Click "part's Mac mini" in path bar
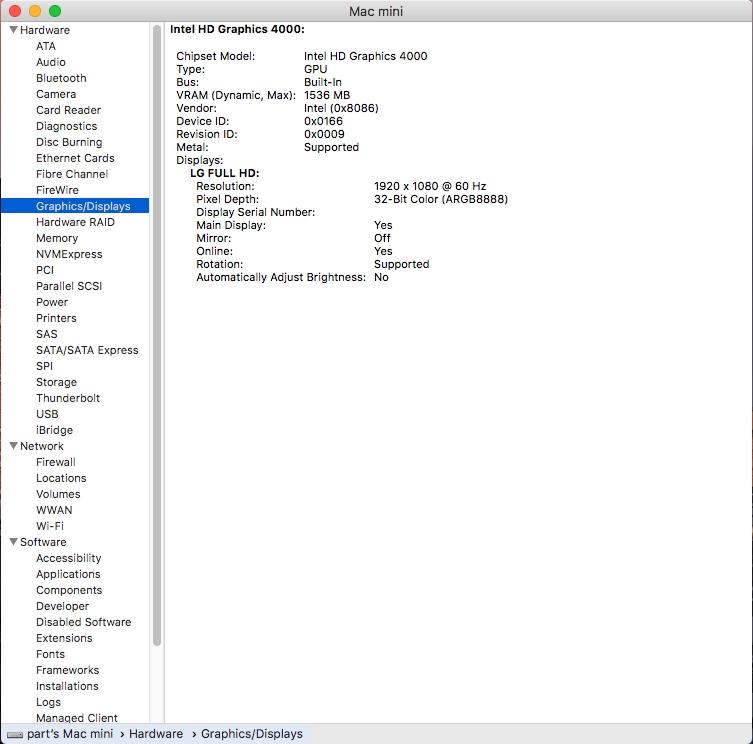Image resolution: width=753 pixels, height=744 pixels. [70, 734]
